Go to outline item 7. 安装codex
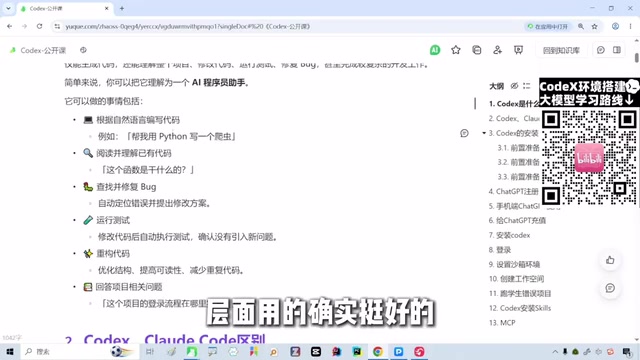Screen dimensions: 640x360 pyautogui.click(x=509, y=235)
